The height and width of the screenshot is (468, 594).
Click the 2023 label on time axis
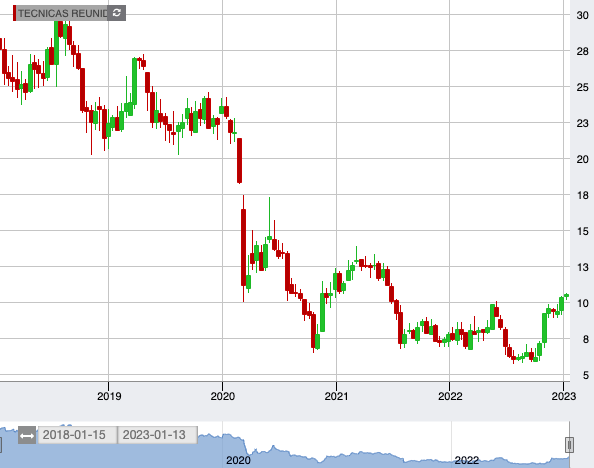coord(564,396)
